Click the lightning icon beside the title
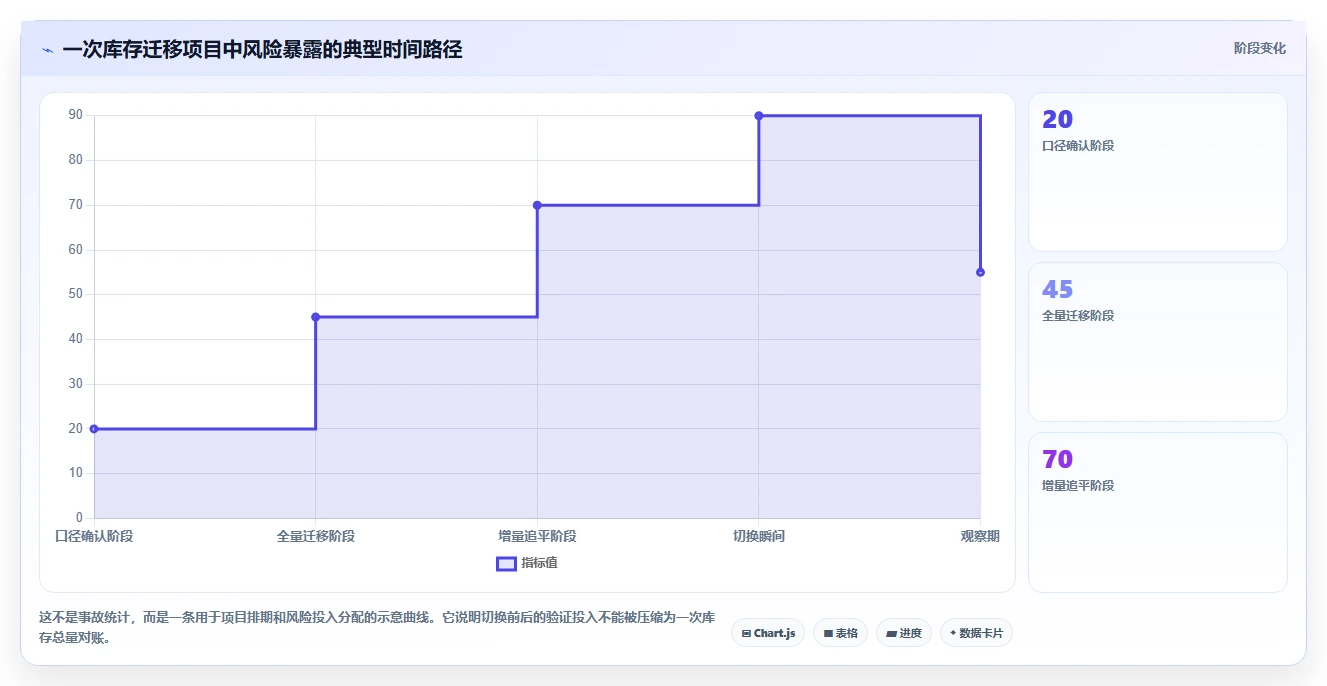 (x=47, y=50)
